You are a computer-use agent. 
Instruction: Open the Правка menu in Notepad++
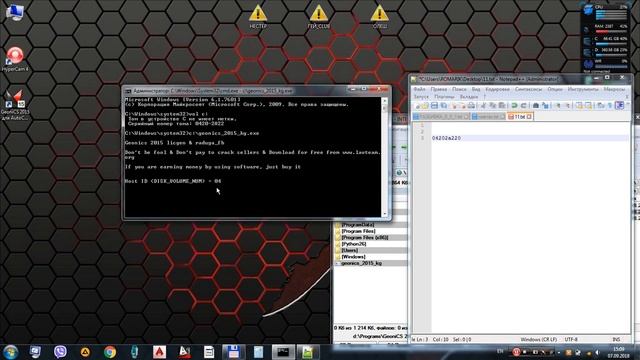click(439, 89)
